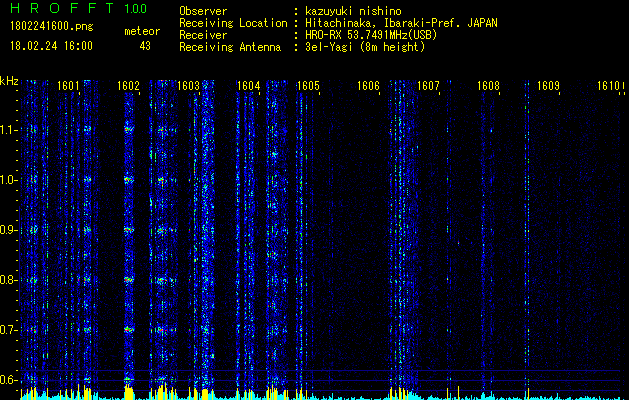Click the 'meteor' label
The image size is (629, 400).
click(142, 31)
